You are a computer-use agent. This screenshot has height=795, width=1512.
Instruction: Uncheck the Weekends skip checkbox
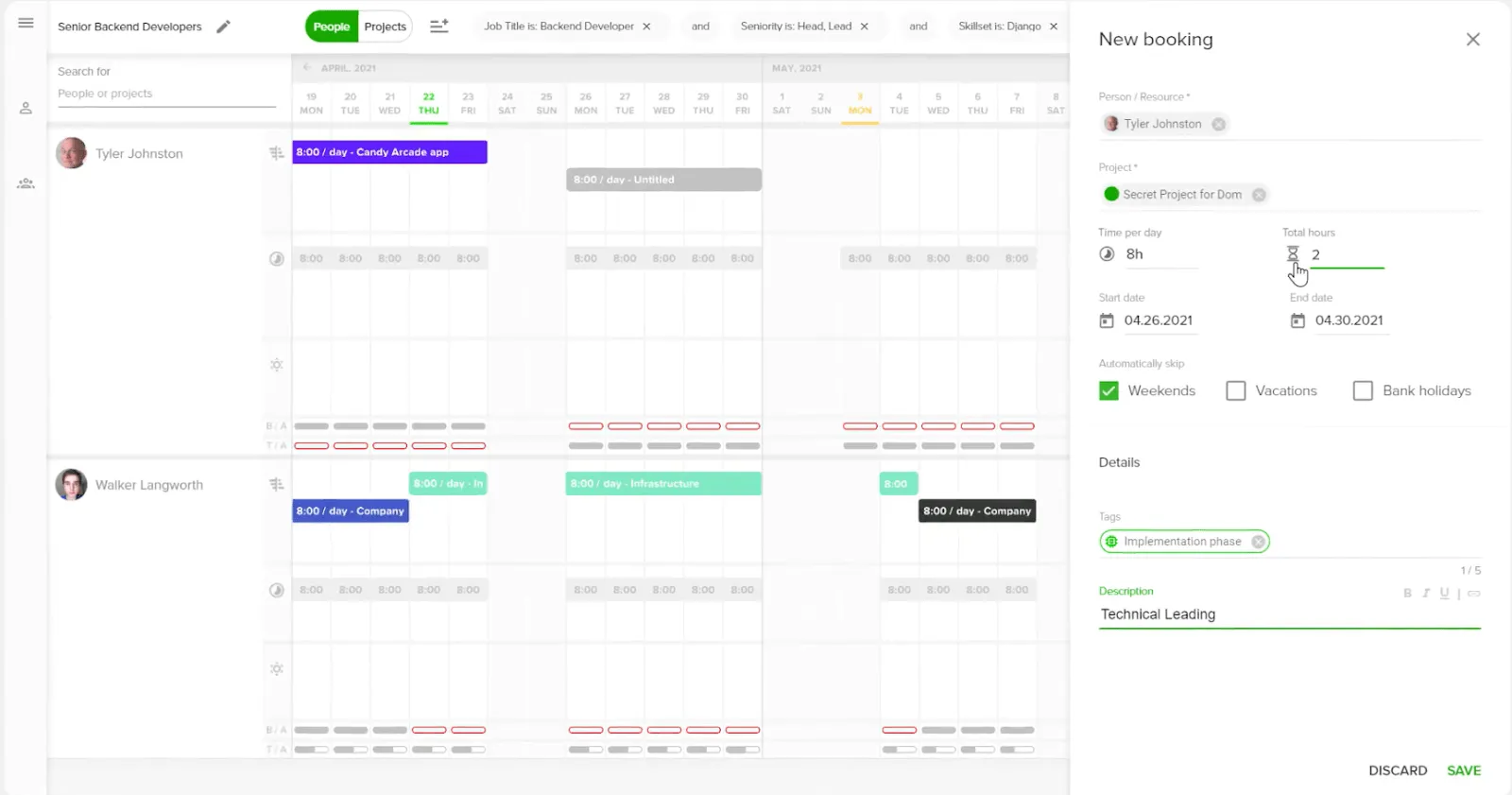1108,390
